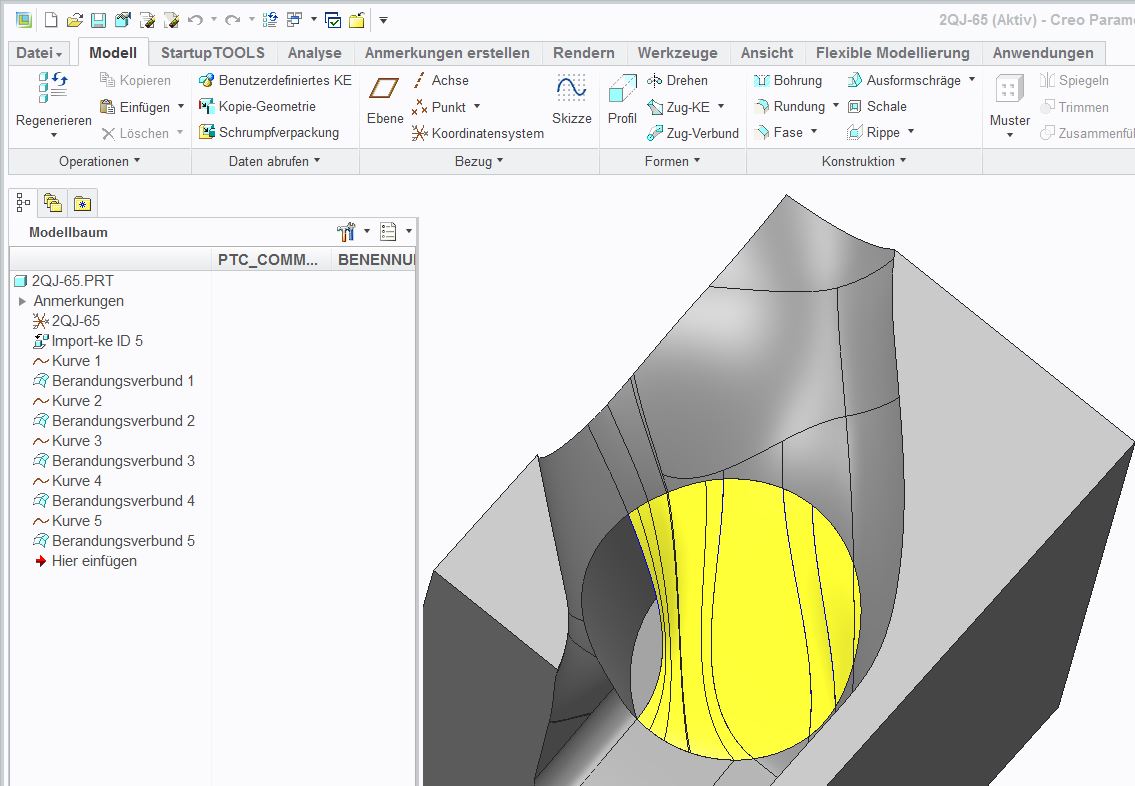Open the Anmerkungen erstellen tab
Viewport: 1135px width, 786px height.
coord(447,53)
